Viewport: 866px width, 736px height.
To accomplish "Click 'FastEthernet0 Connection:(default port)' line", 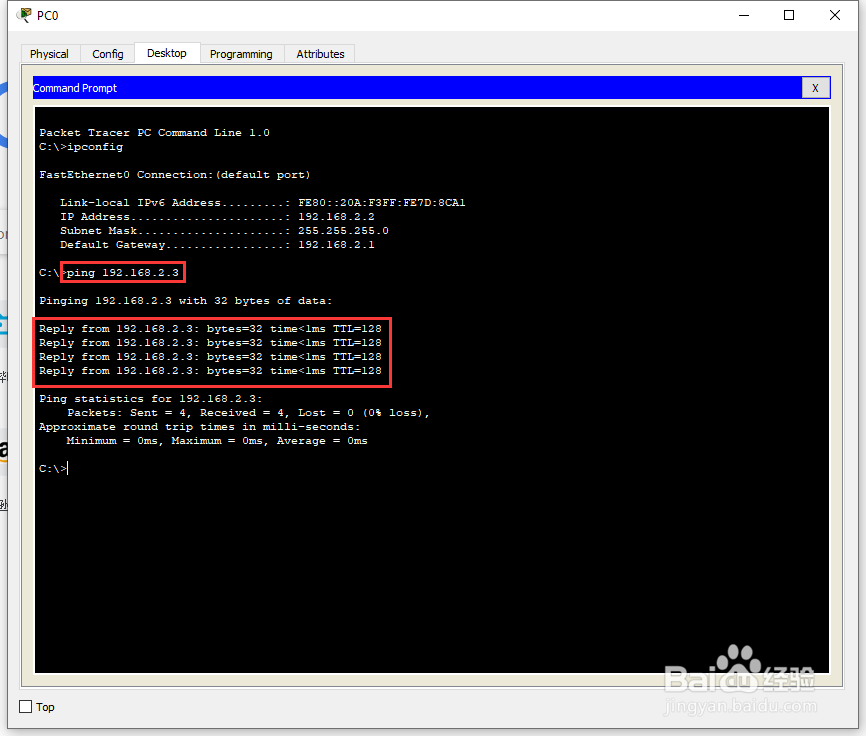I will click(175, 175).
